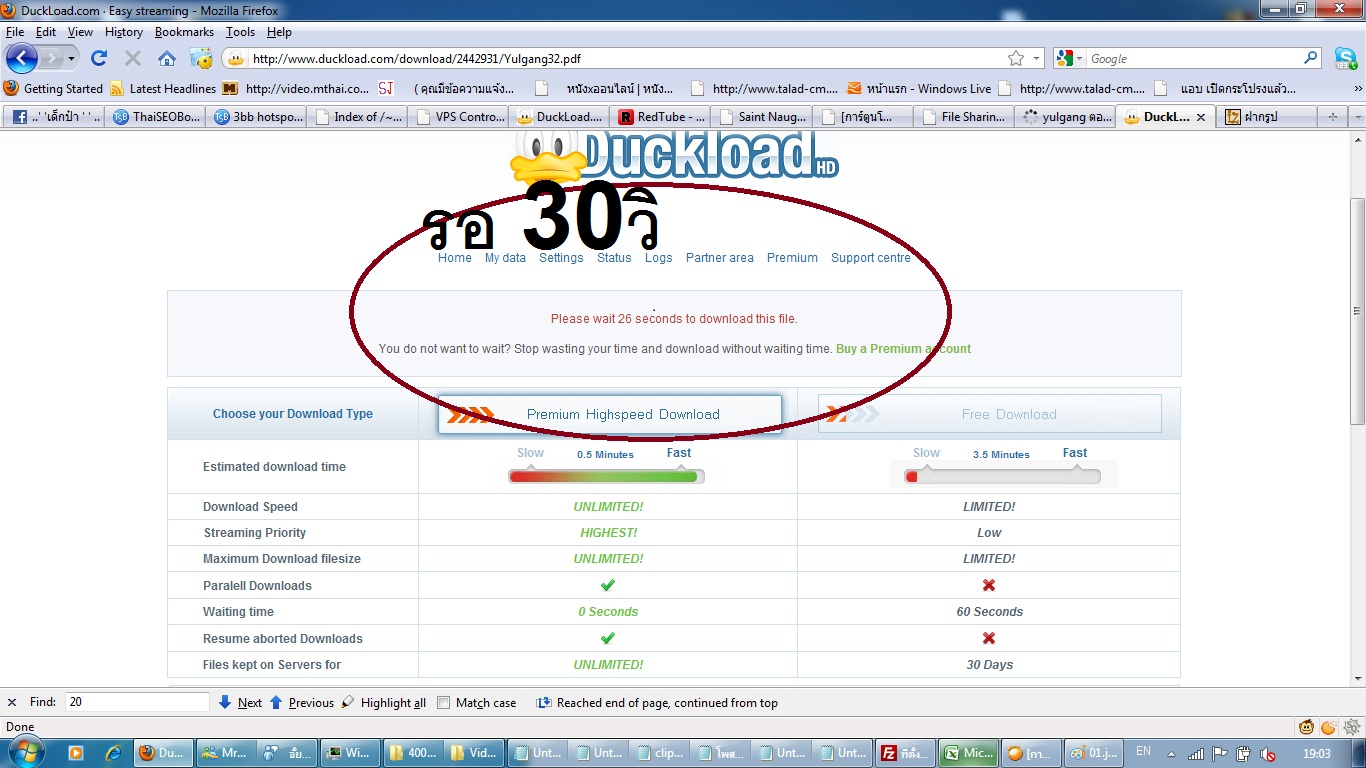Open the Help menu
This screenshot has height=768, width=1366.
click(x=279, y=32)
